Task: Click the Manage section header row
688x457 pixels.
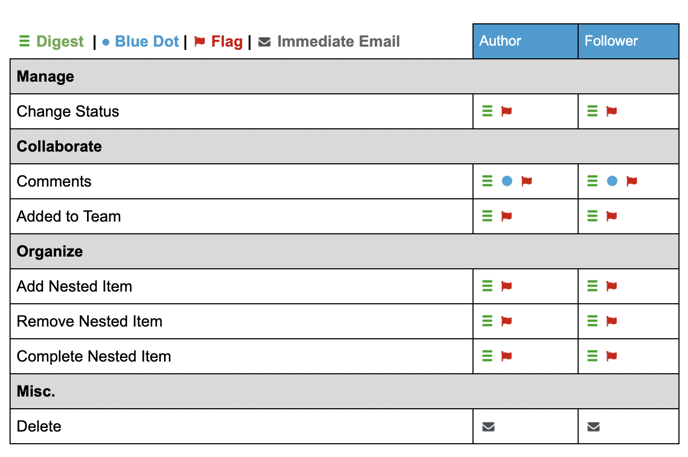Action: pyautogui.click(x=344, y=76)
